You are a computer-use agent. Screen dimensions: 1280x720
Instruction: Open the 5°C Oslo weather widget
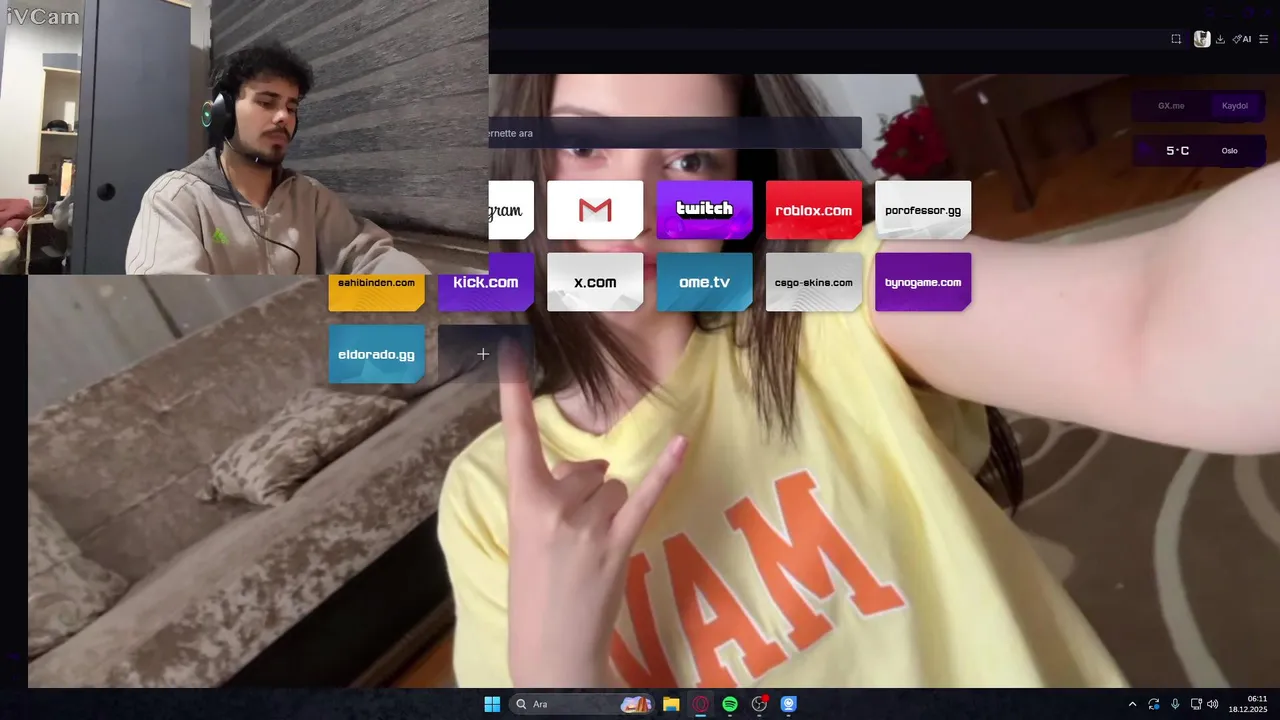[1199, 151]
